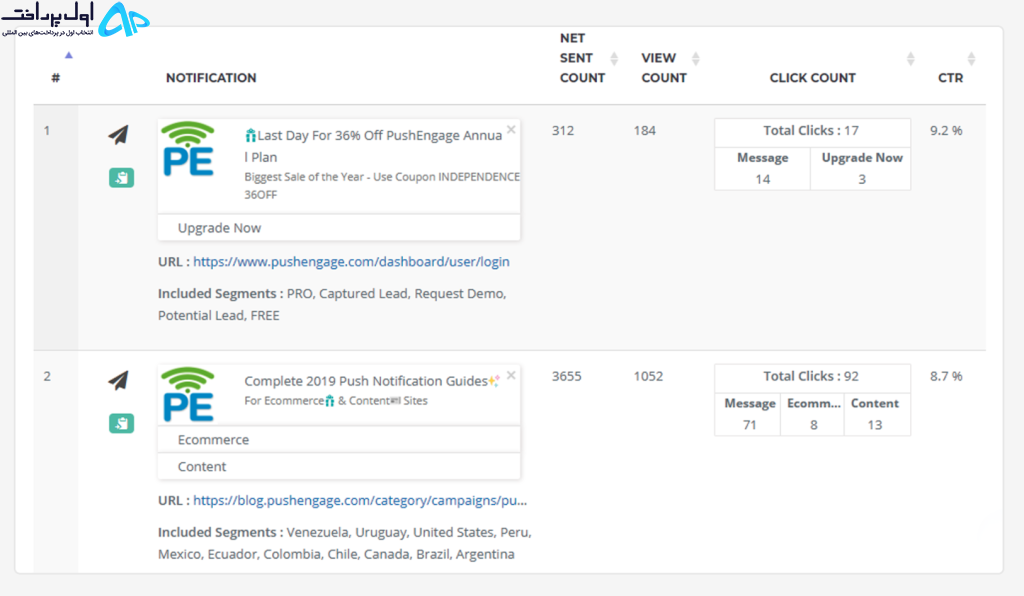Viewport: 1024px width, 596px height.
Task: Close the Last Day 36% Off notification preview
Action: (x=511, y=129)
